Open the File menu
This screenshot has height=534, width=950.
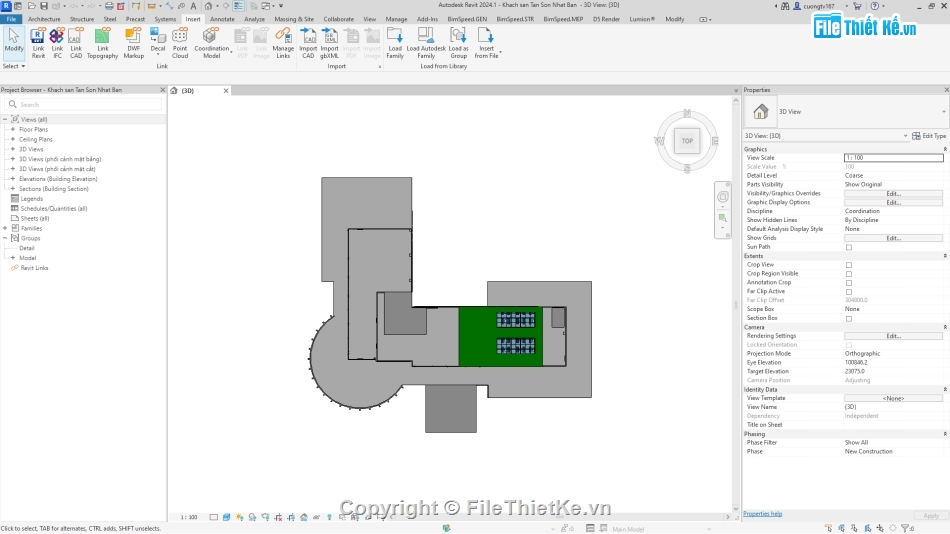point(11,19)
